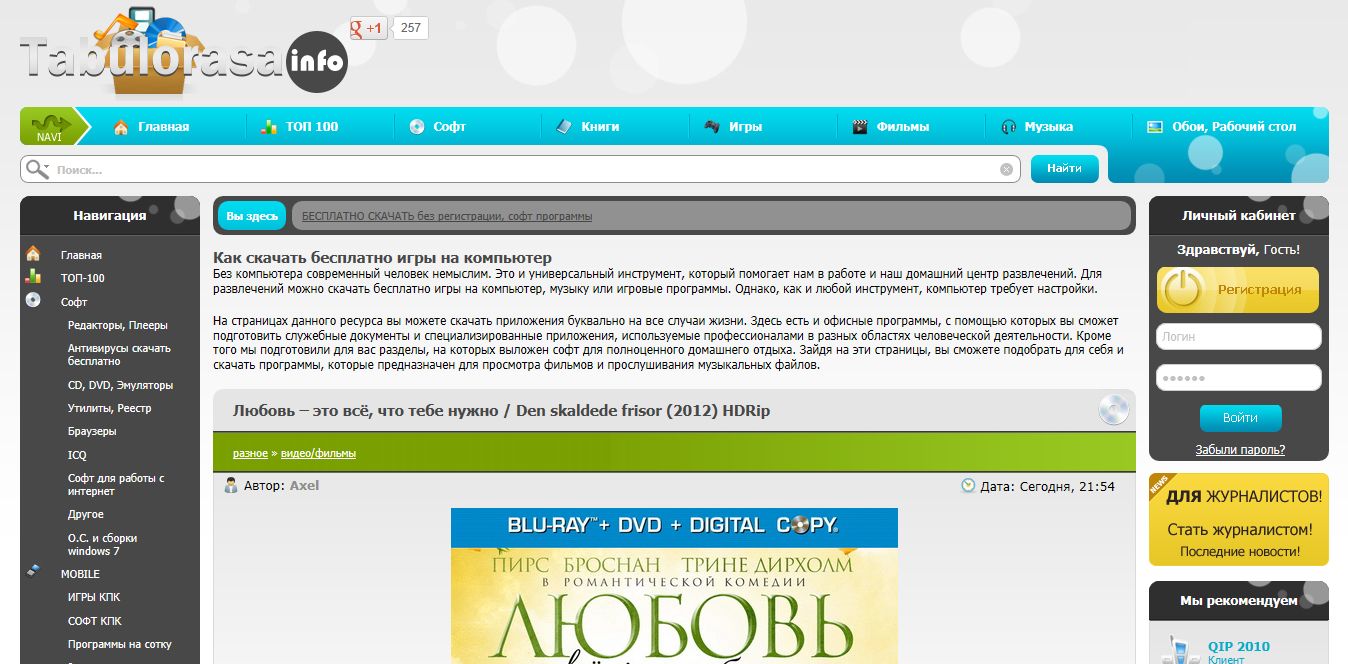Viewport: 1348px width, 664px height.
Task: Open Редакторы, Плееры in the sidebar
Action: [x=118, y=325]
